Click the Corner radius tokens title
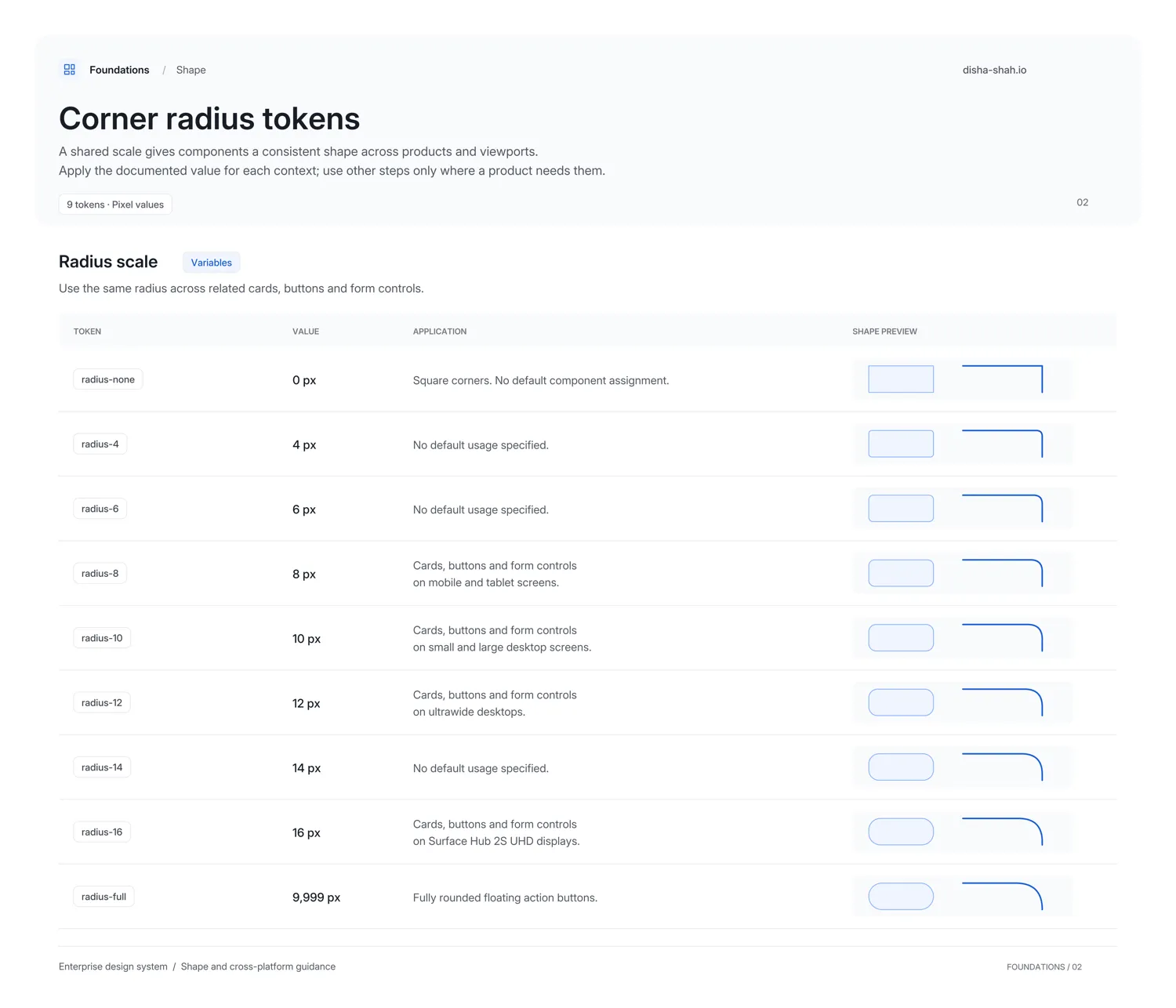The width and height of the screenshot is (1176, 1008). (x=209, y=119)
